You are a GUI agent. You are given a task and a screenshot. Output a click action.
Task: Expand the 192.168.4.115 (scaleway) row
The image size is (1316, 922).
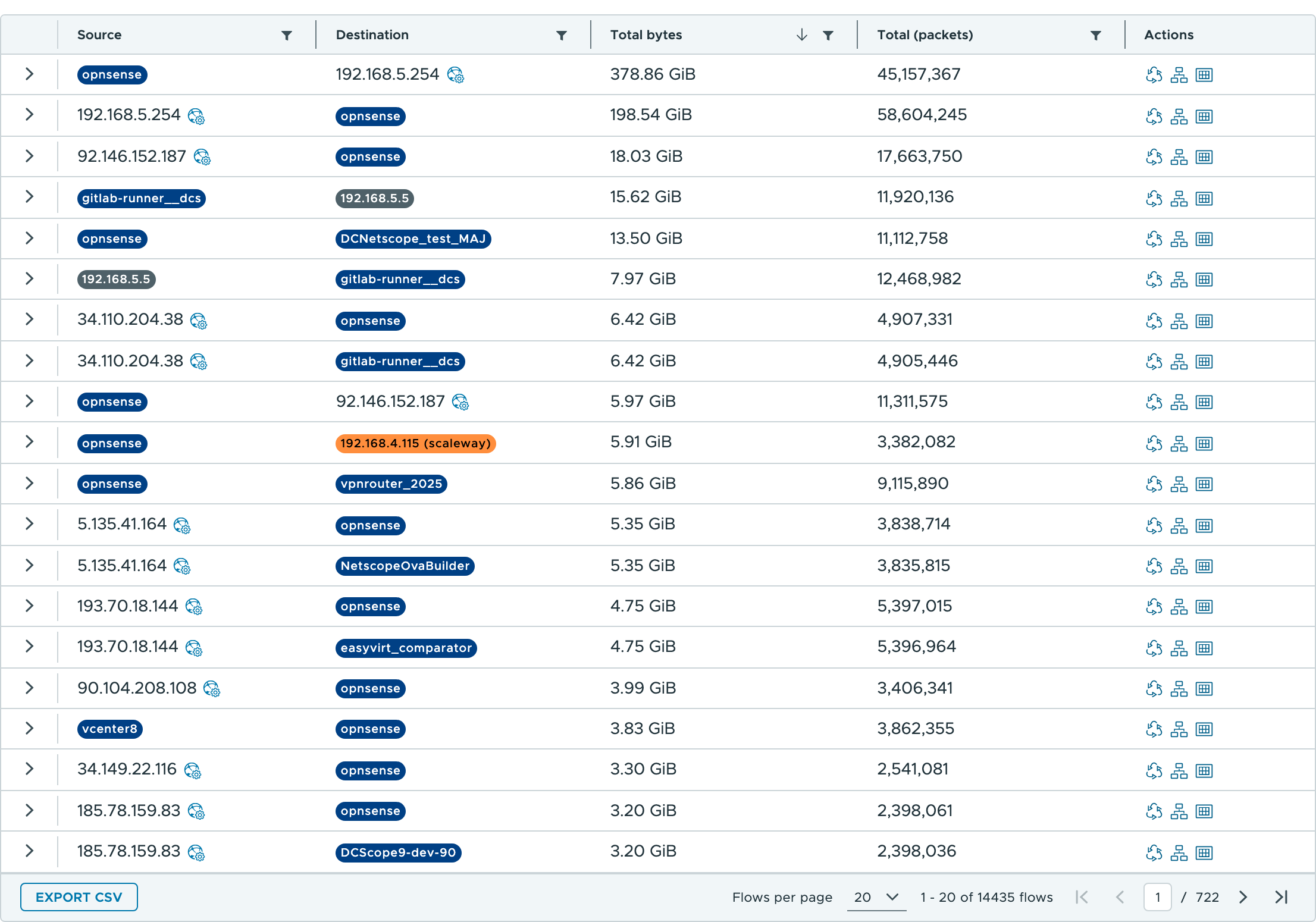29,442
